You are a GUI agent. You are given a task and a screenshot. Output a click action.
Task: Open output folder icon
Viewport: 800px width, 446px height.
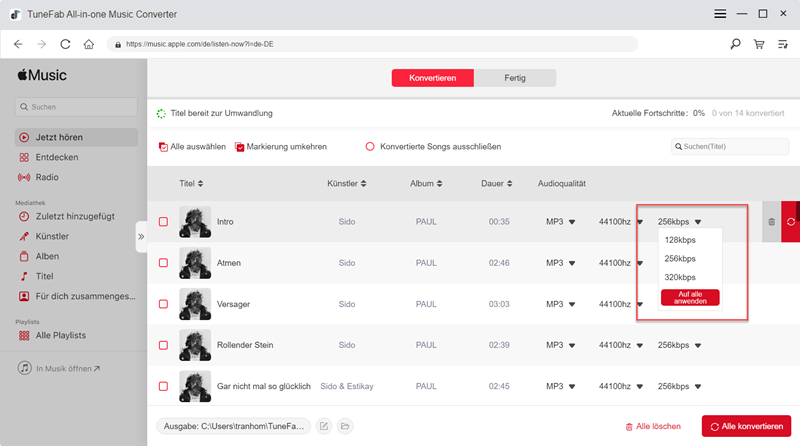click(345, 426)
